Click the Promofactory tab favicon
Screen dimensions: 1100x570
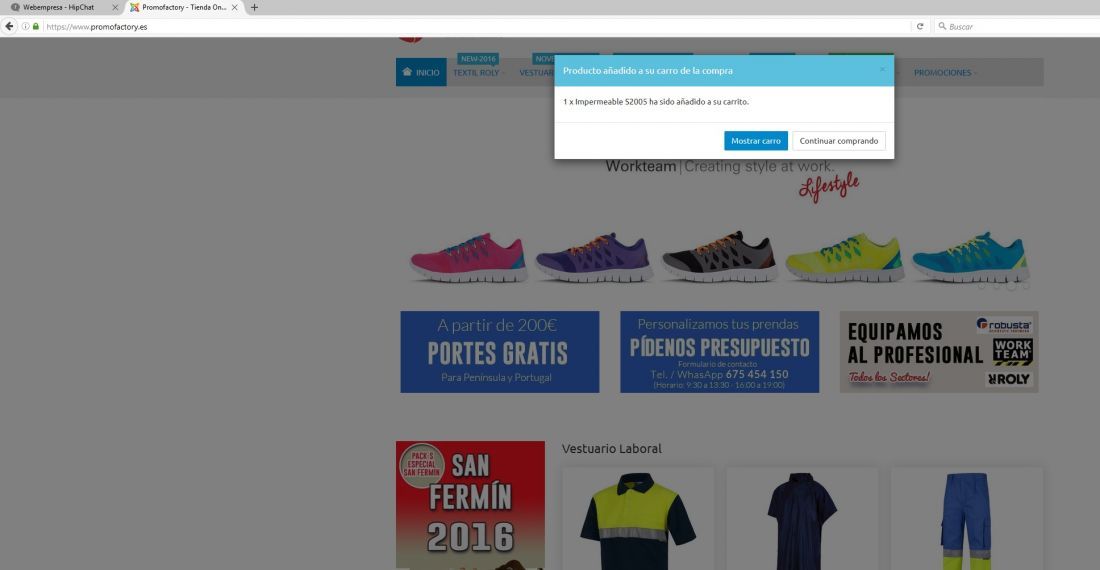pyautogui.click(x=134, y=8)
